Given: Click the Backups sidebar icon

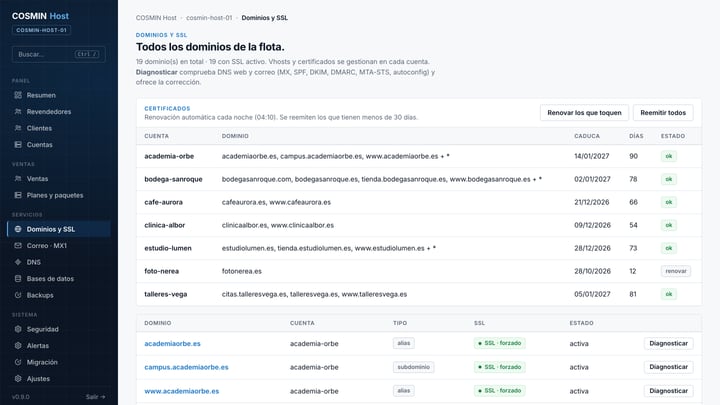Looking at the screenshot, I should coord(18,295).
